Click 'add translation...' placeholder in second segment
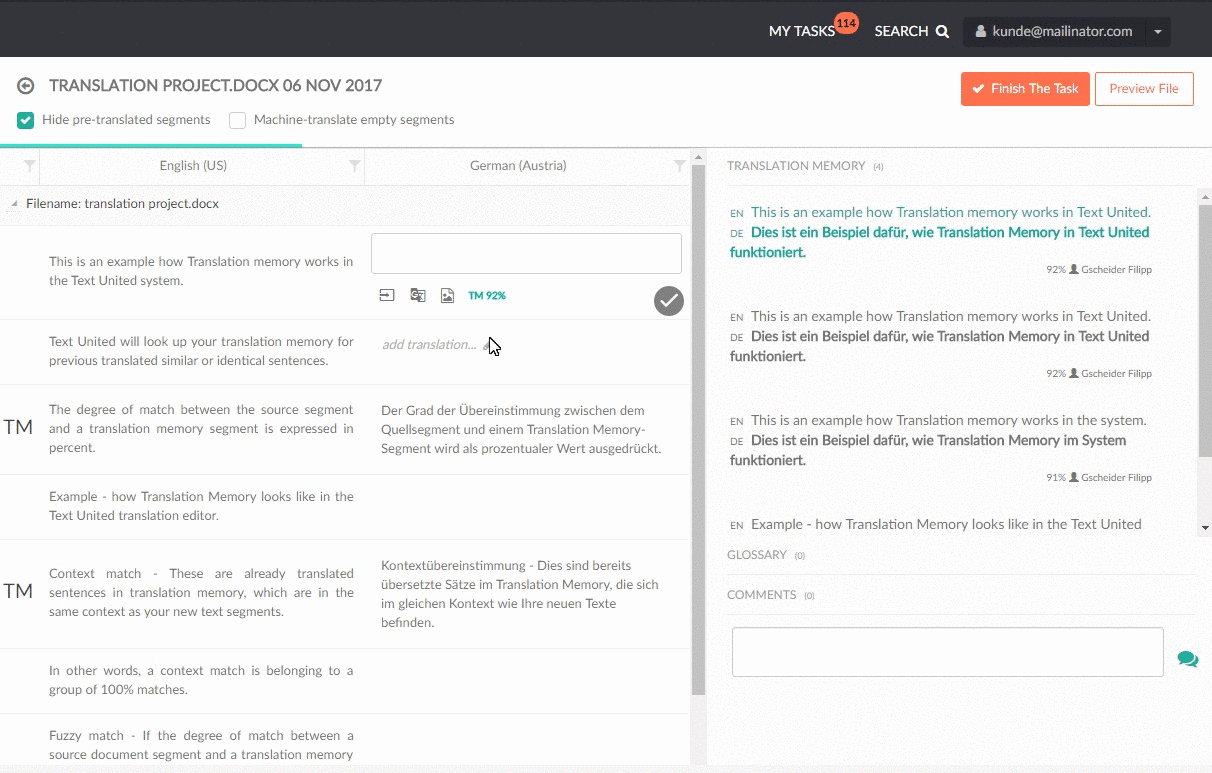 [430, 345]
